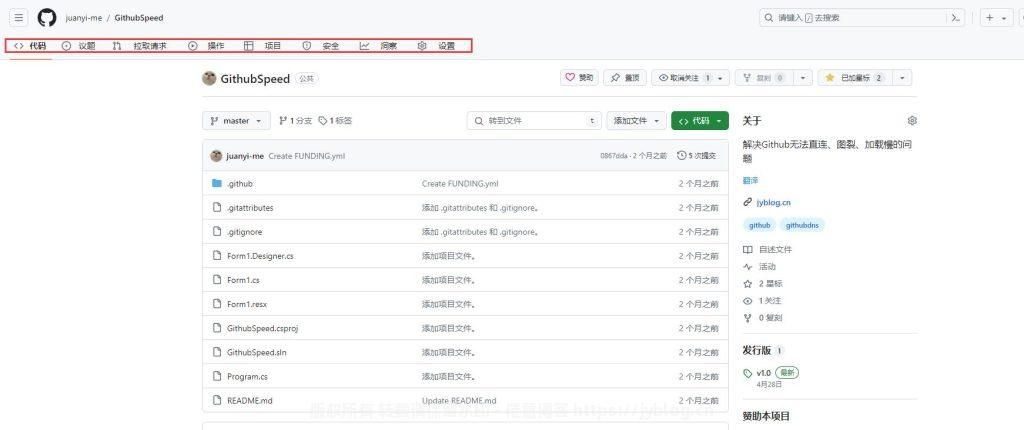The image size is (1024, 430).
Task: Click the githubdns topic tag
Action: coord(803,225)
